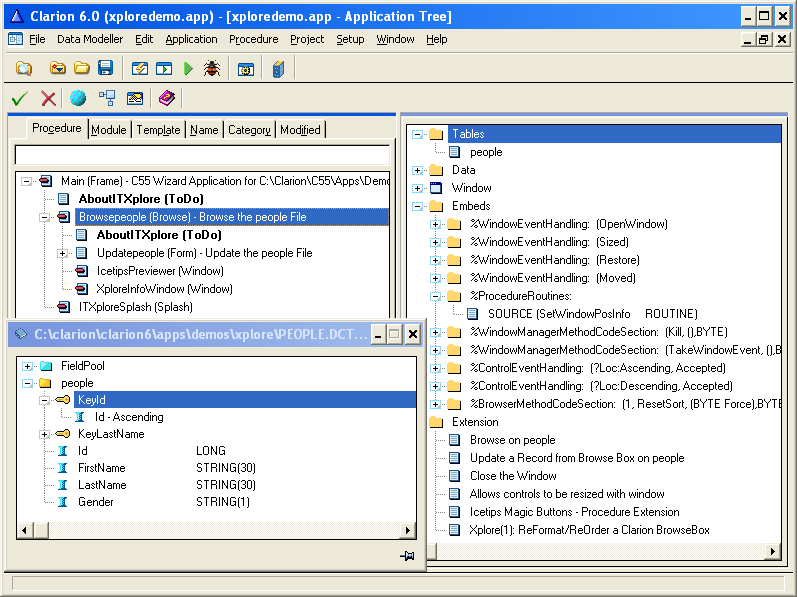Viewport: 797px width, 597px height.
Task: Switch to the Template tab
Action: 159,130
